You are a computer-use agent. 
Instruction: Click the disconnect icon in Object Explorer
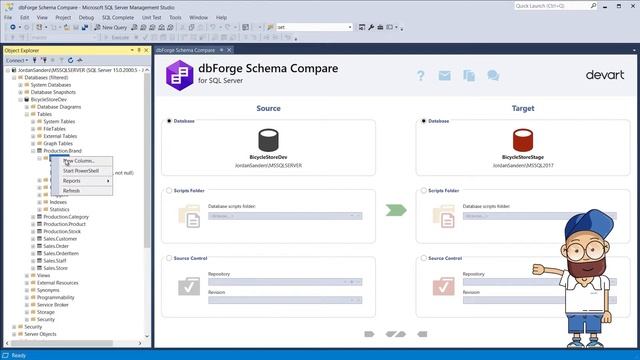[44, 60]
